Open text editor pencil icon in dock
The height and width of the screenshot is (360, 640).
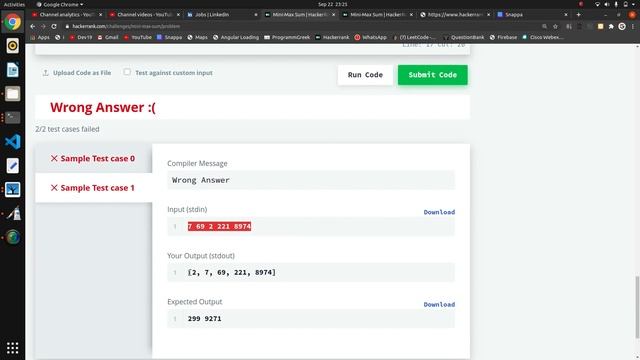coord(13,166)
